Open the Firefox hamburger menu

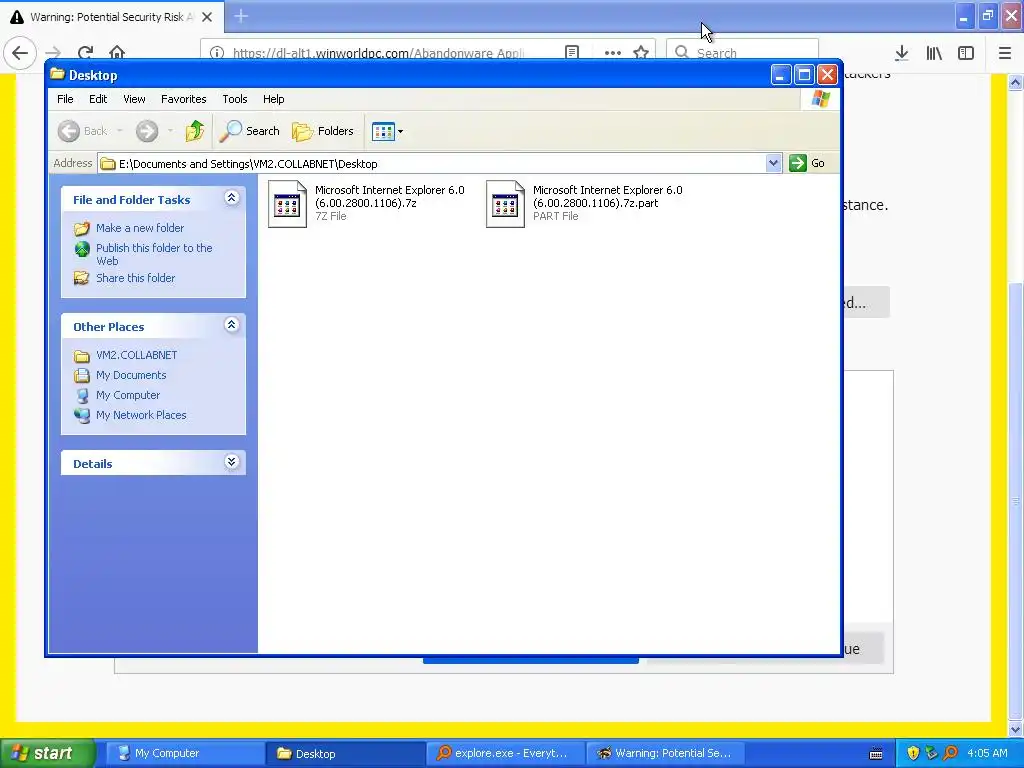(x=1005, y=53)
